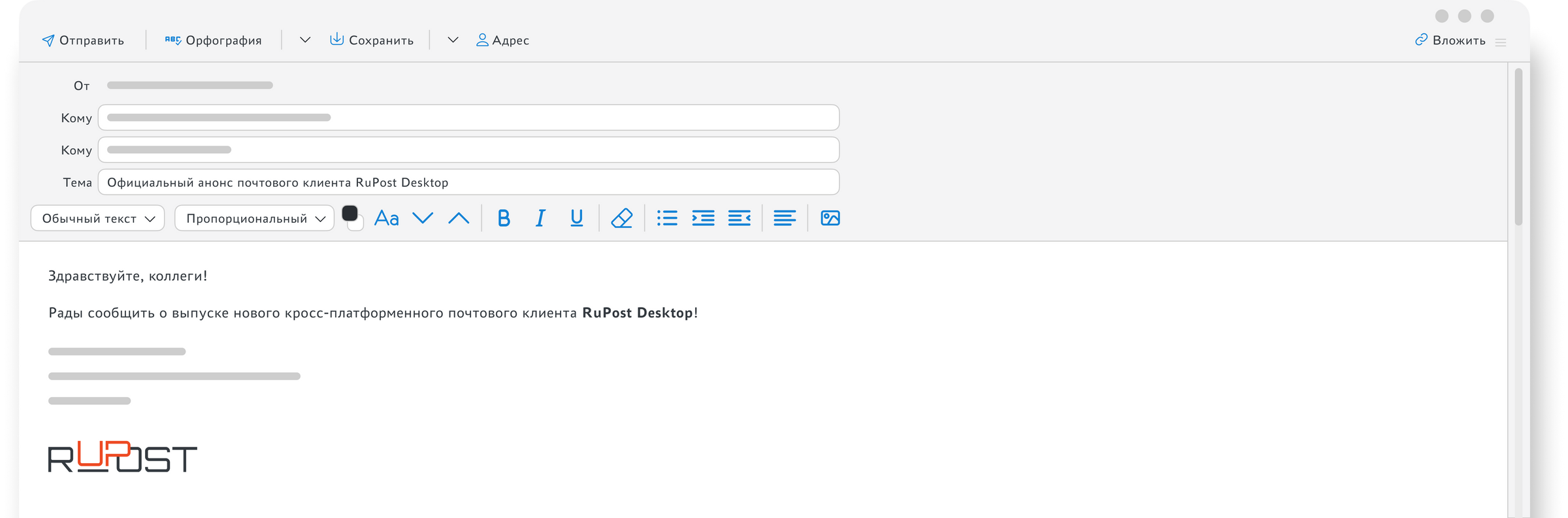Insert a bulleted list
Image resolution: width=1568 pixels, height=518 pixels.
coord(667,218)
